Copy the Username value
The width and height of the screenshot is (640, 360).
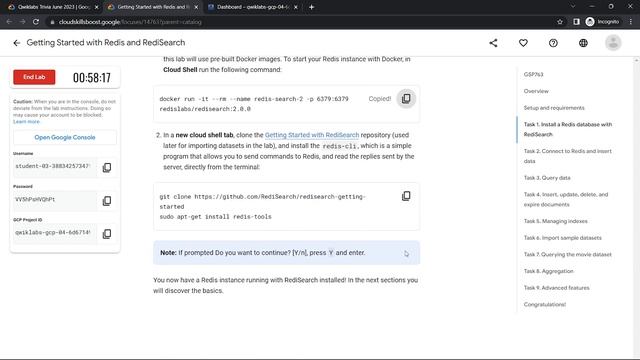(x=107, y=167)
